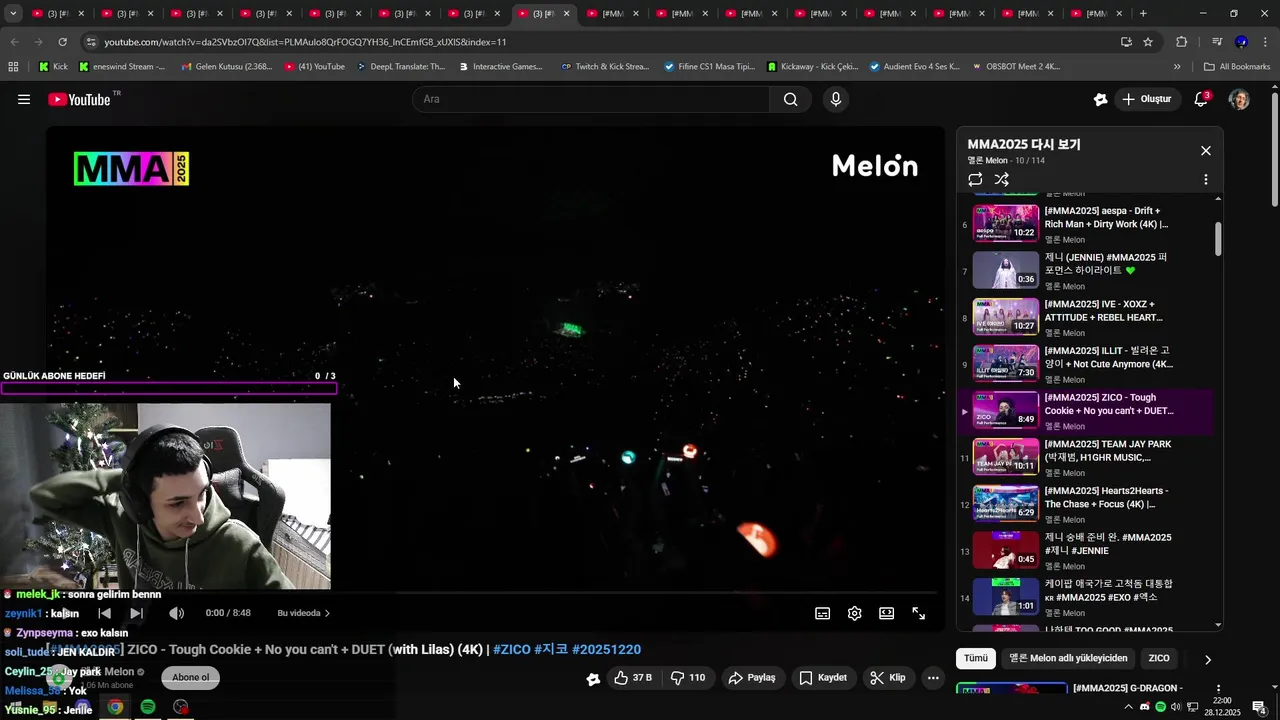Screen dimensions: 1280x720
Task: Click the Kaydet save button
Action: click(823, 678)
